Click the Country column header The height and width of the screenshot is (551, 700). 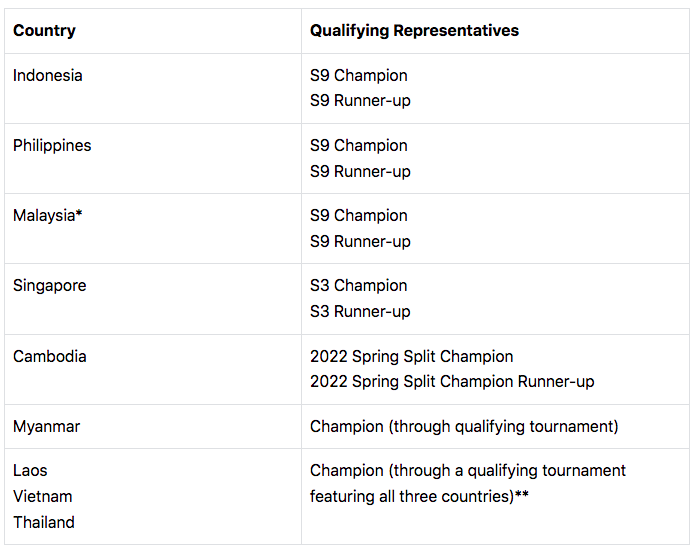coord(153,31)
